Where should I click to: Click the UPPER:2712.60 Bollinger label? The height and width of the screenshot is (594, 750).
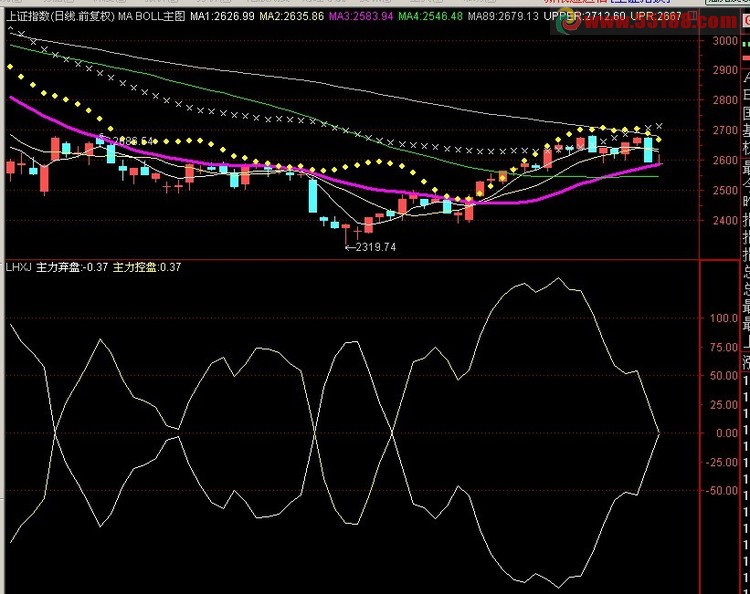pos(585,16)
